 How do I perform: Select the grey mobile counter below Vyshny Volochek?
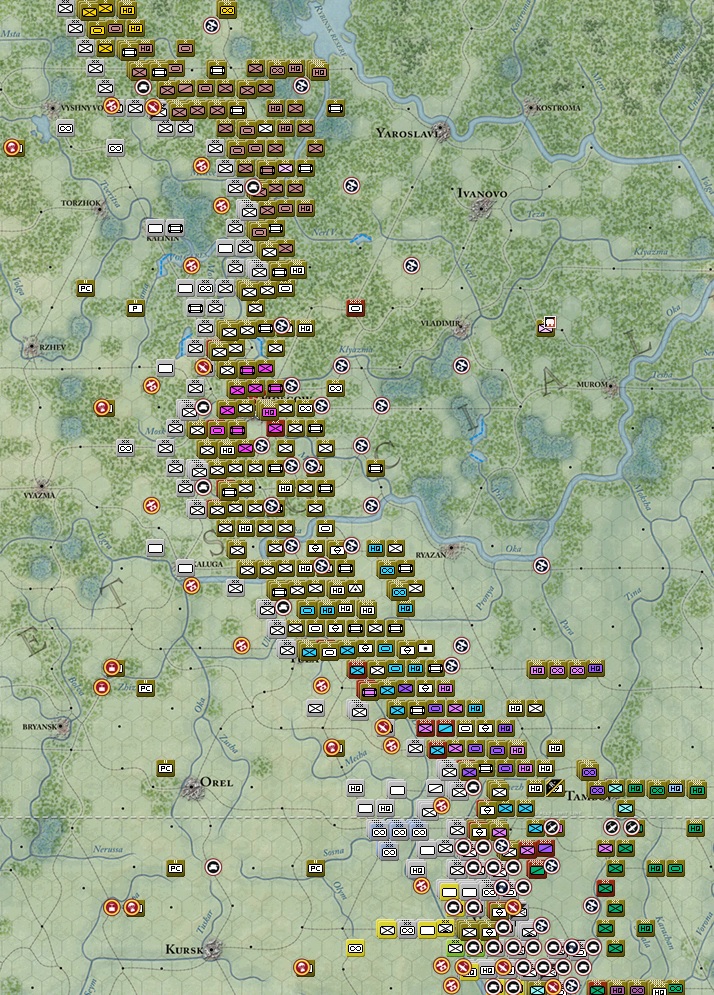click(x=65, y=128)
